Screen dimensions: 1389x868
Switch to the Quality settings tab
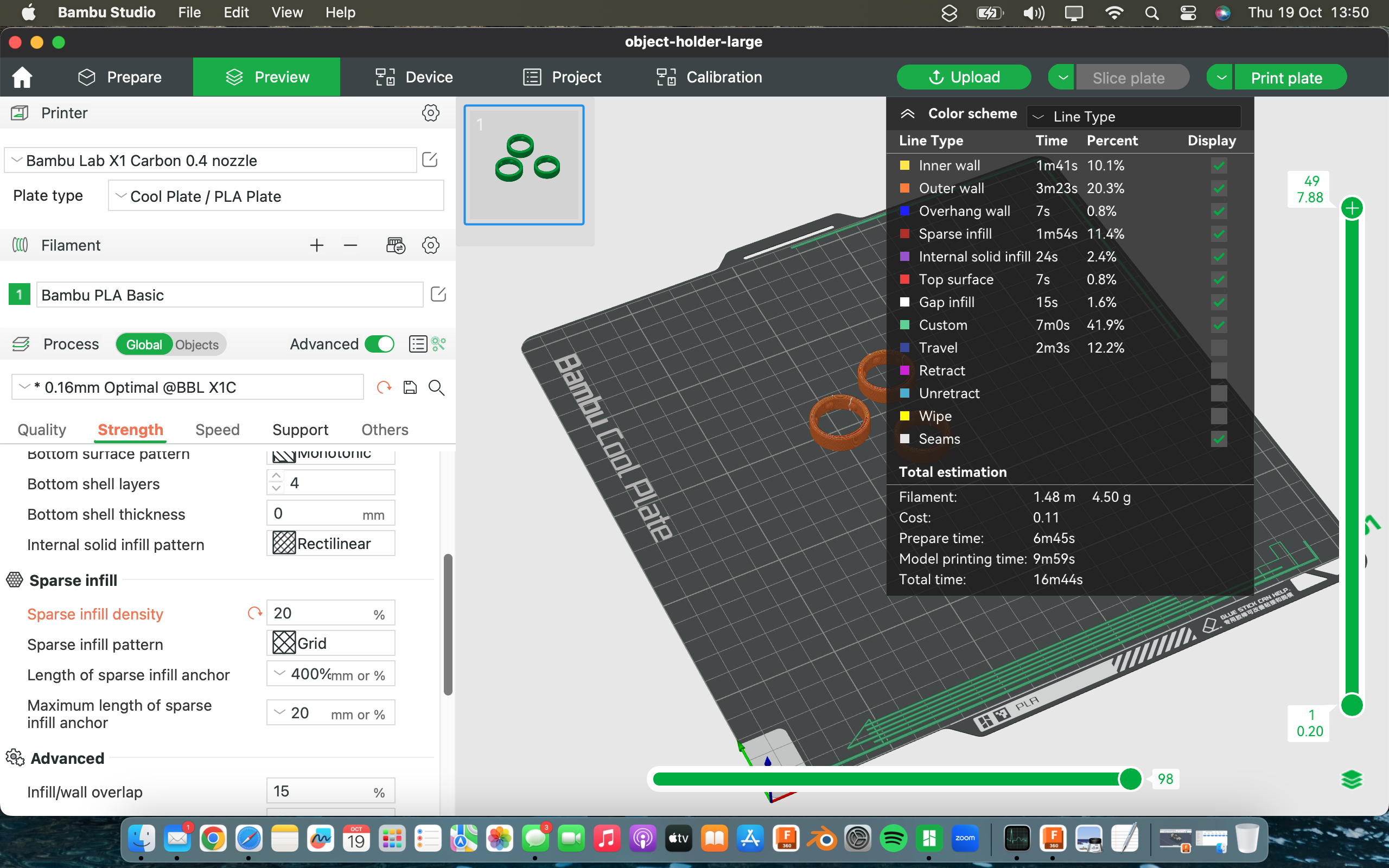point(41,430)
